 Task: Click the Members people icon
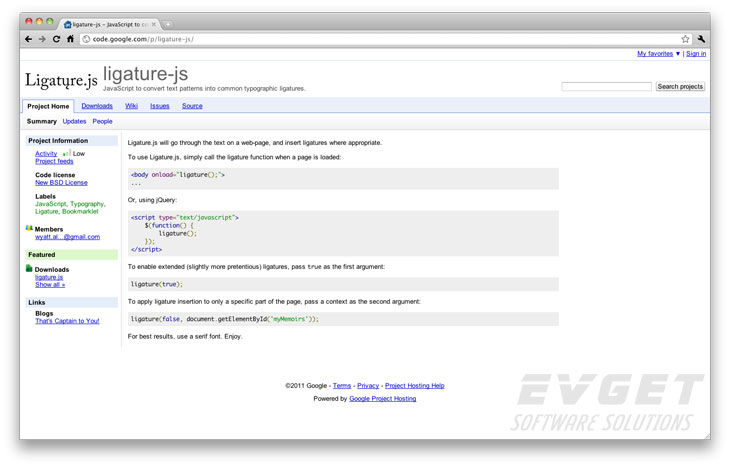click(x=29, y=229)
